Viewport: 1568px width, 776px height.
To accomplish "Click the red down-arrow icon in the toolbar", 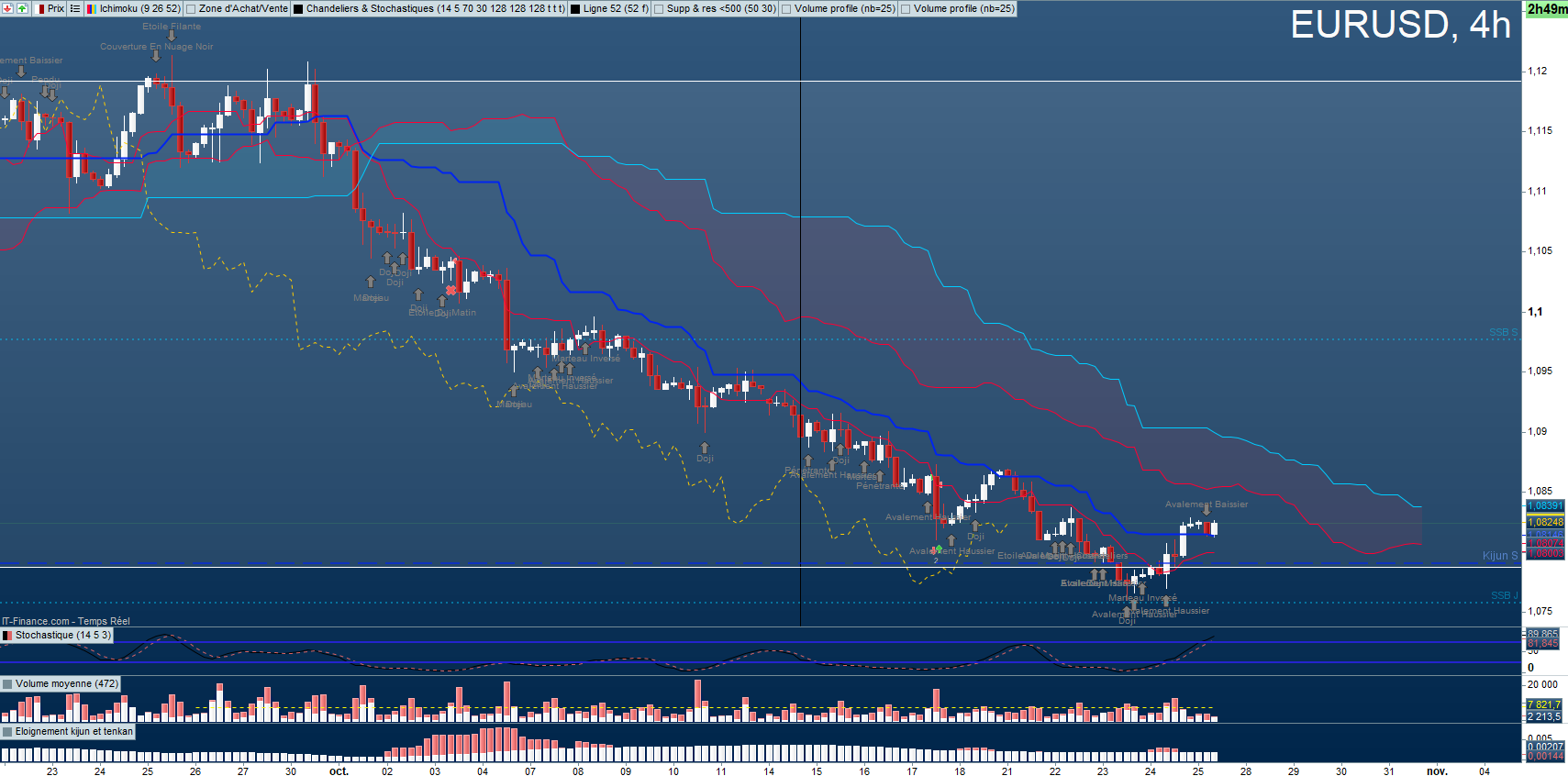I will 7,8.
